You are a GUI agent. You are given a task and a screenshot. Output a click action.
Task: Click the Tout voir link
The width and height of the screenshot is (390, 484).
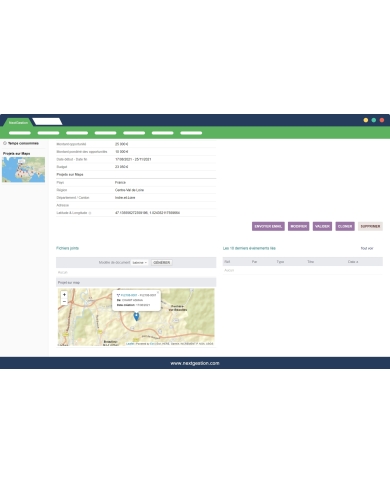pos(367,248)
